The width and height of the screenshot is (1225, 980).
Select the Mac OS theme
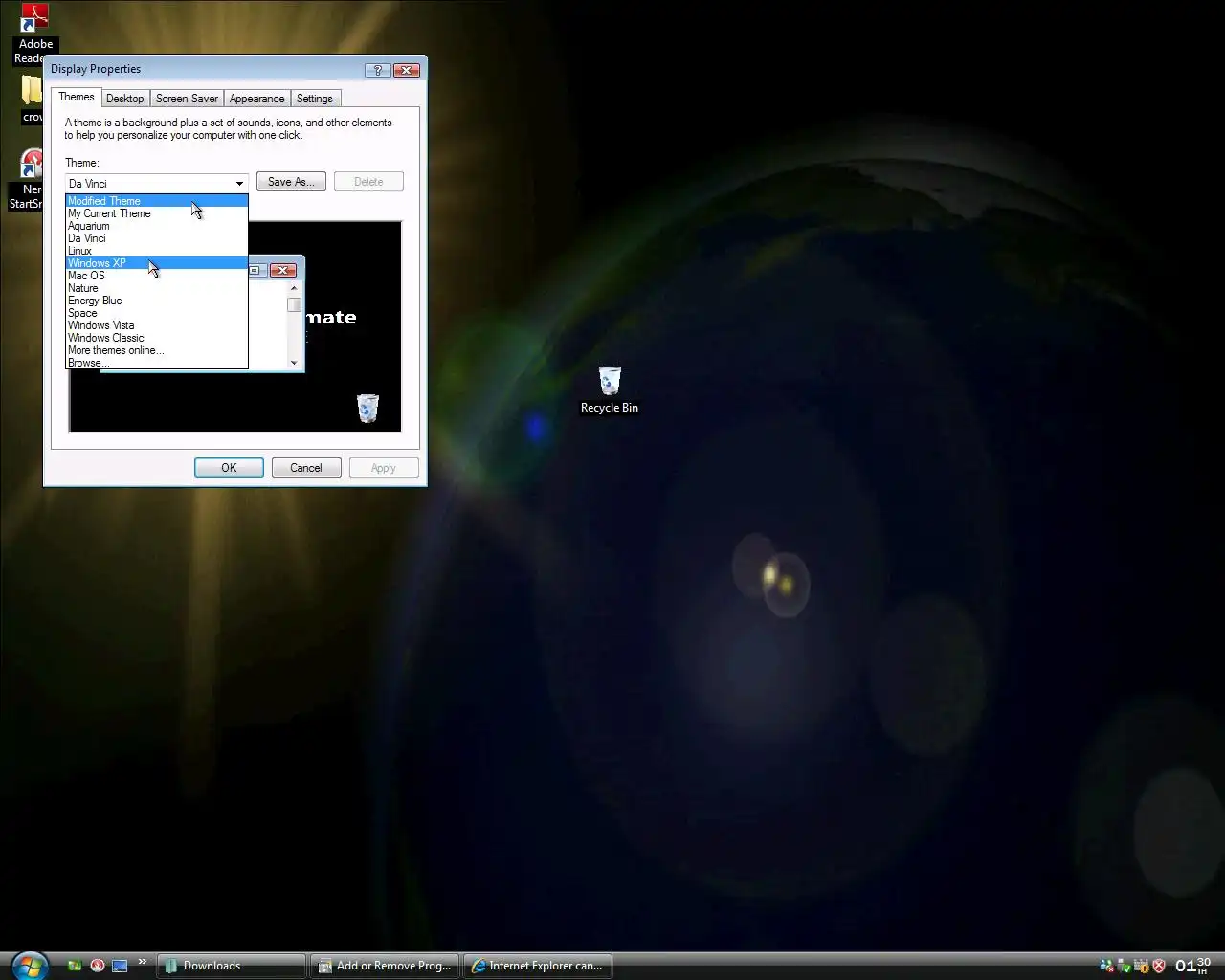(157, 276)
